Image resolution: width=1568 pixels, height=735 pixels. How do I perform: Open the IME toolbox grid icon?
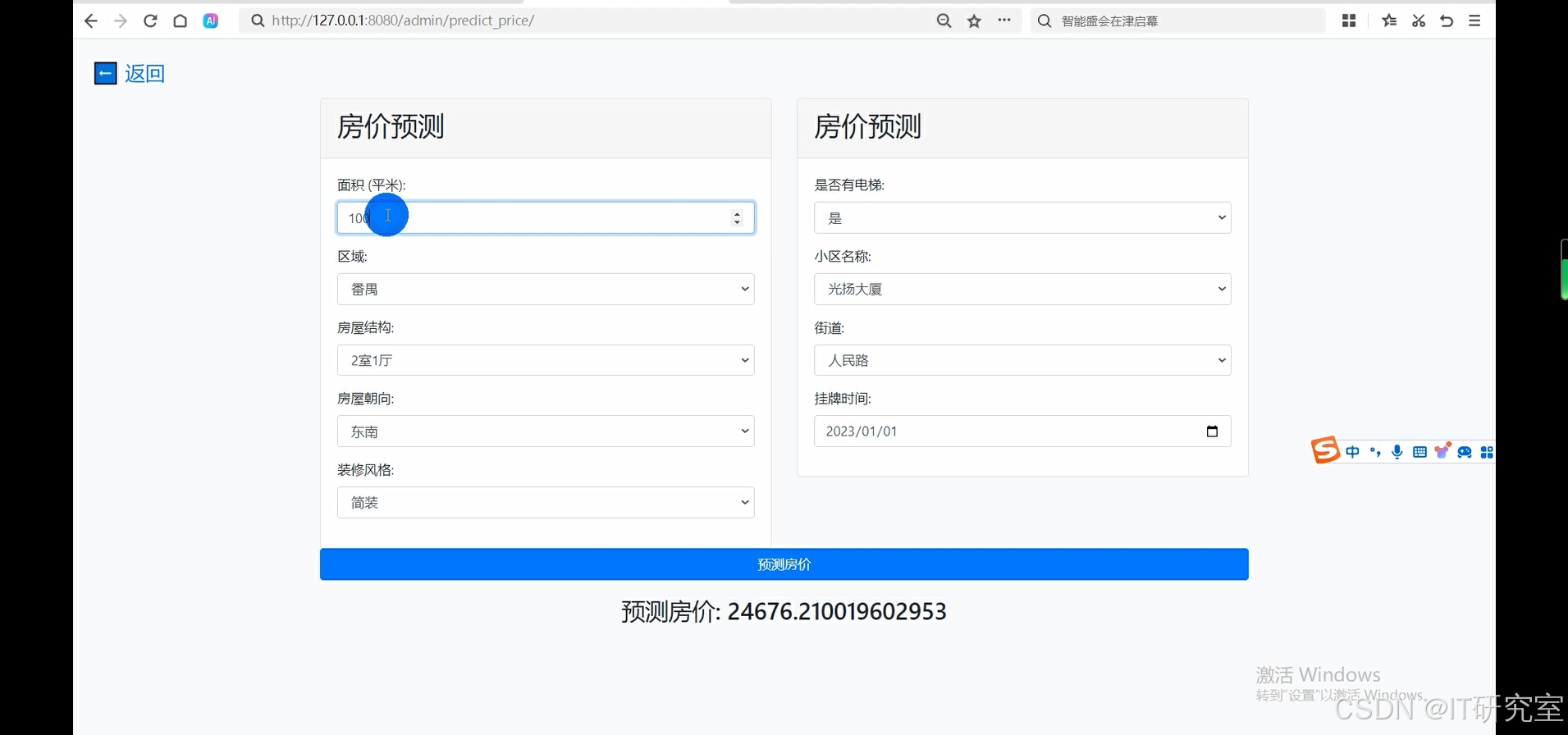(1487, 452)
